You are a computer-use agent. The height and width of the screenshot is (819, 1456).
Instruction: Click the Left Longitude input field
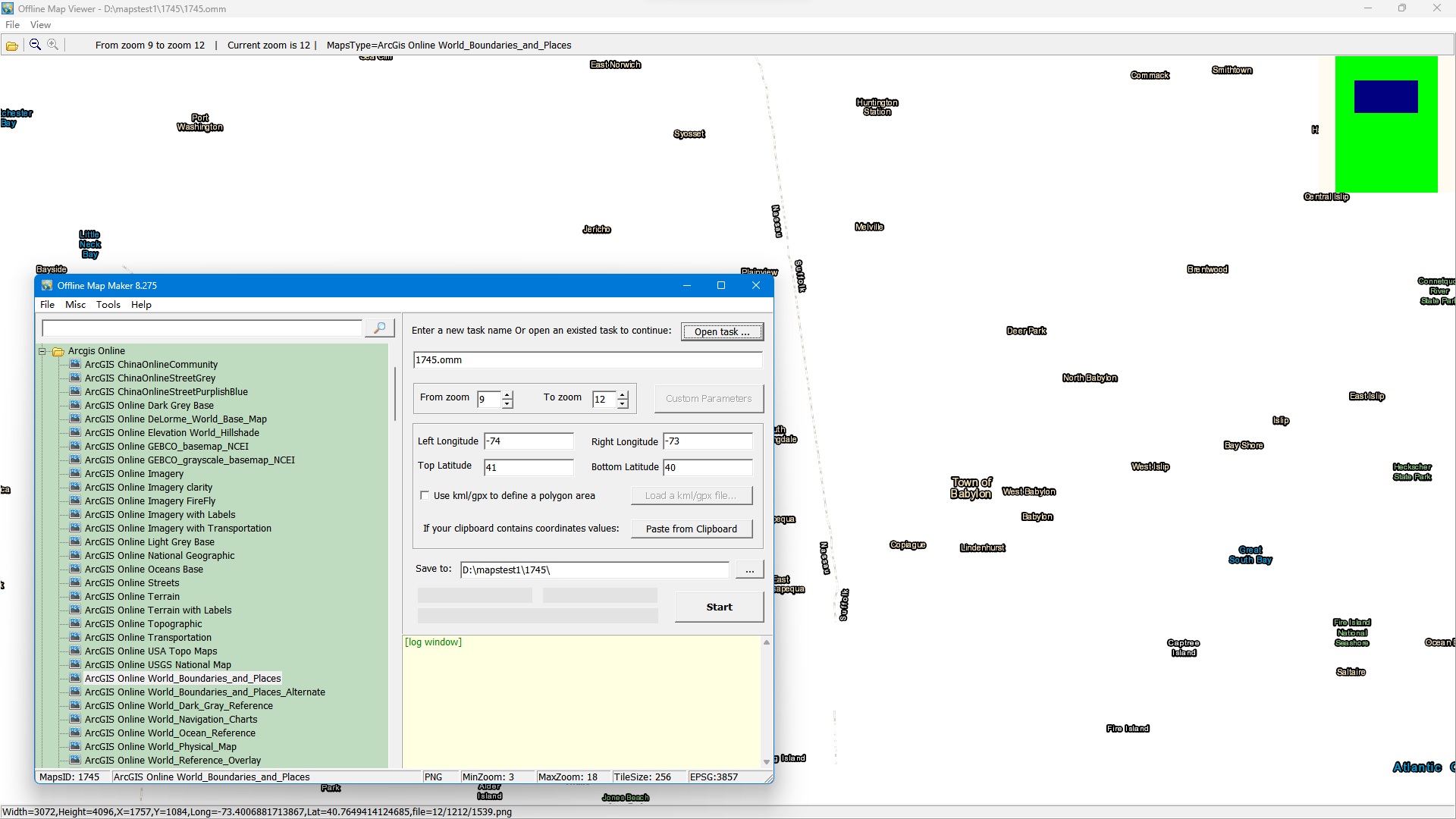[x=529, y=441]
